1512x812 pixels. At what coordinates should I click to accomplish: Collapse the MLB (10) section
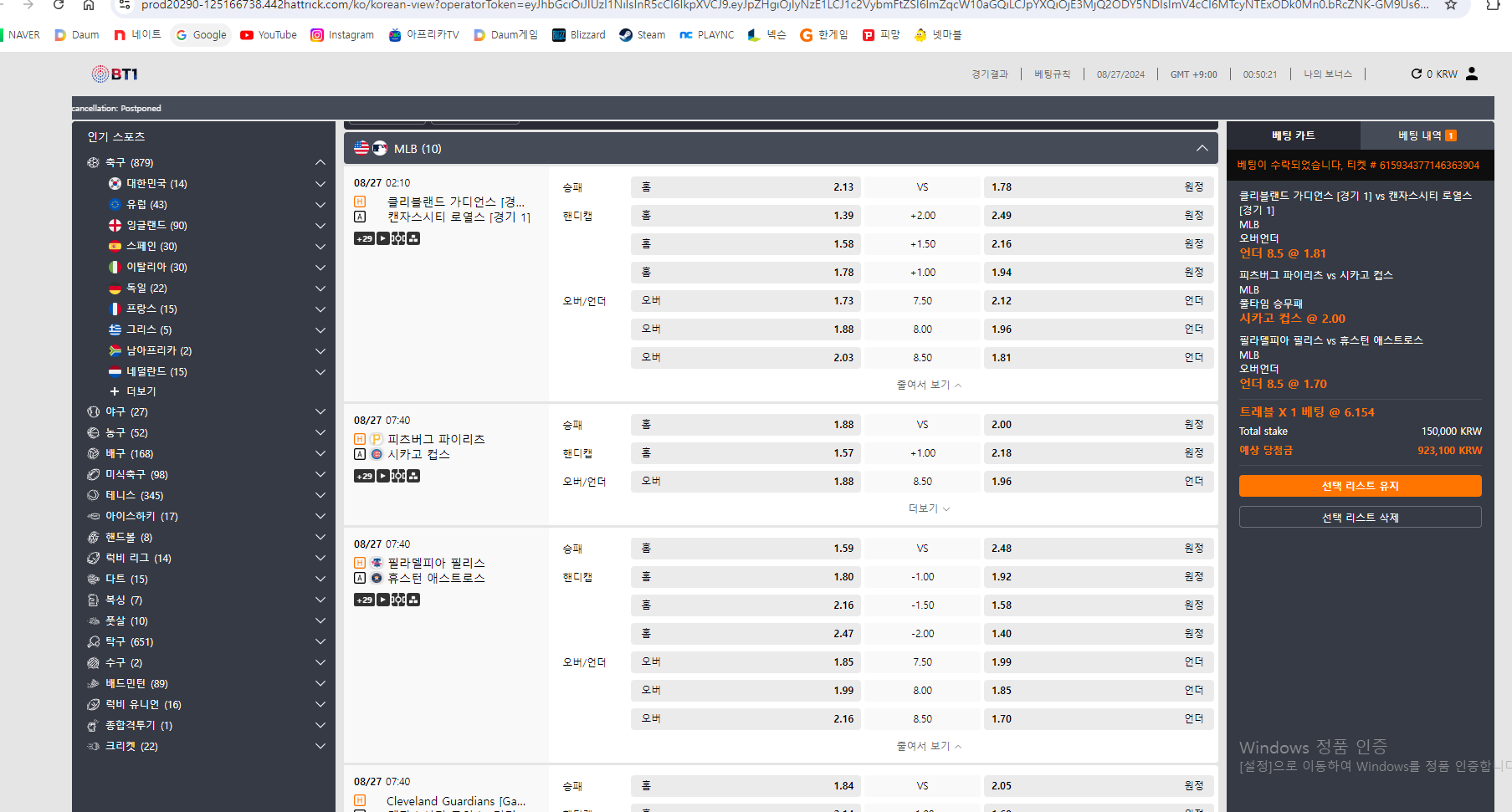pos(1202,148)
